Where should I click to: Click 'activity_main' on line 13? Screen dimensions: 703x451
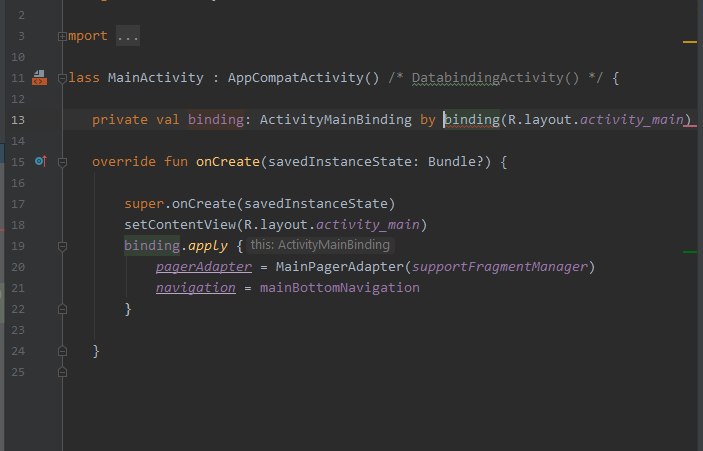[x=632, y=120]
